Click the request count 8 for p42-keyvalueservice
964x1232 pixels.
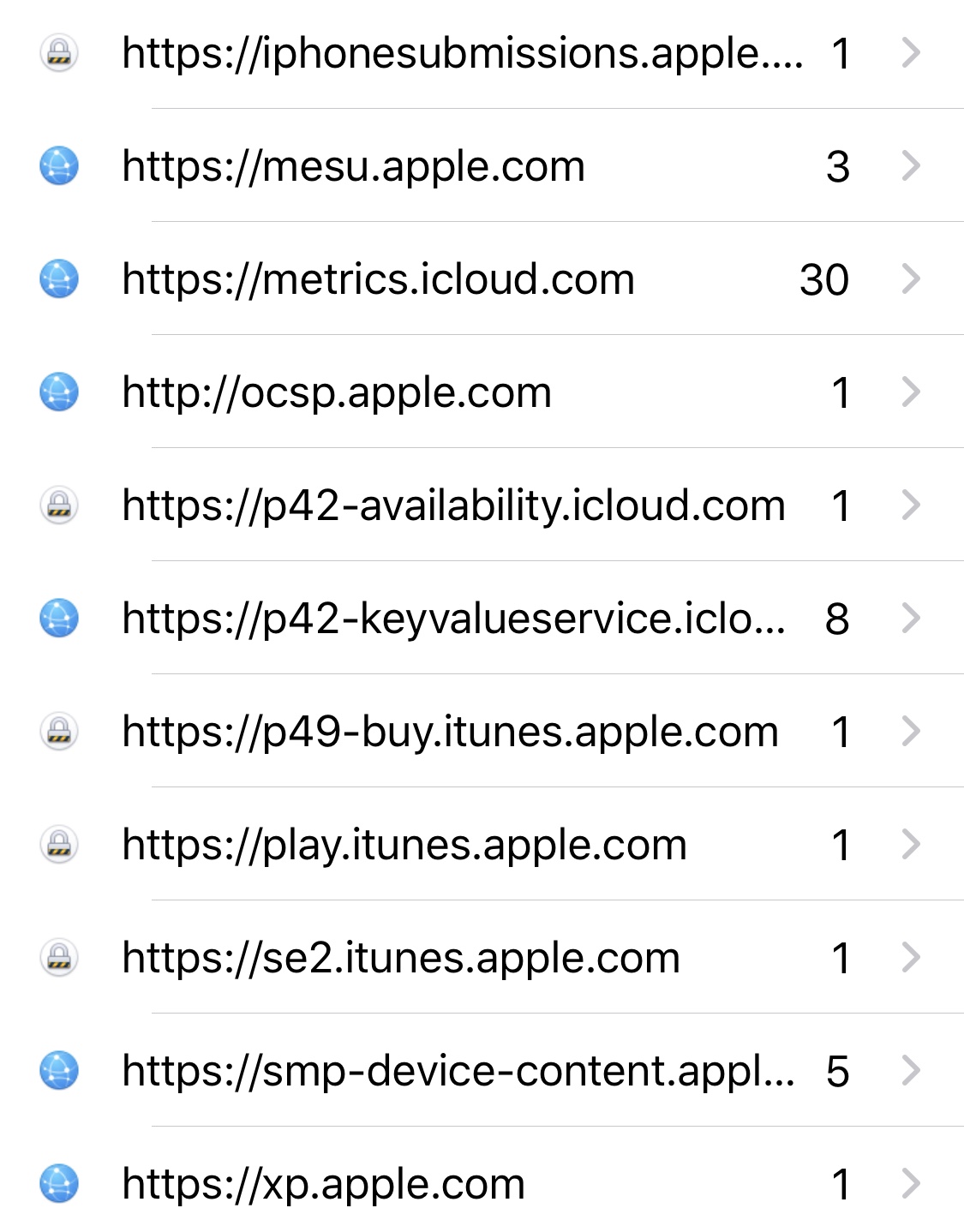coord(837,619)
